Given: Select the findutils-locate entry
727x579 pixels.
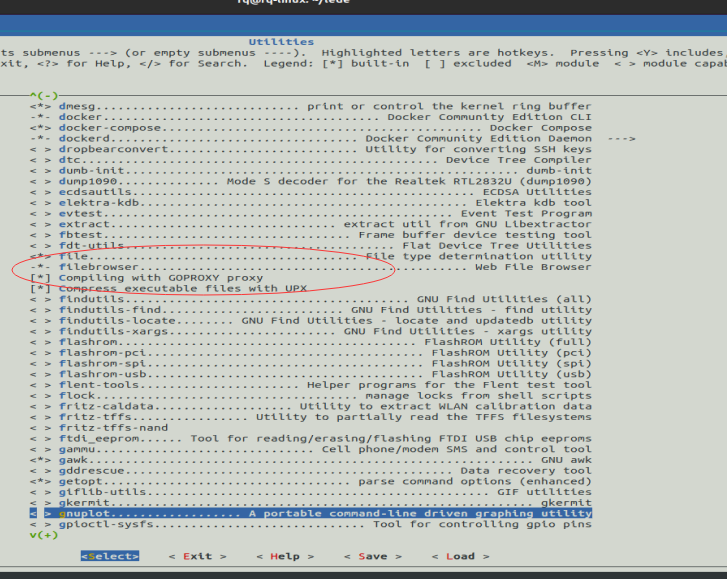Looking at the screenshot, I should pyautogui.click(x=311, y=321).
